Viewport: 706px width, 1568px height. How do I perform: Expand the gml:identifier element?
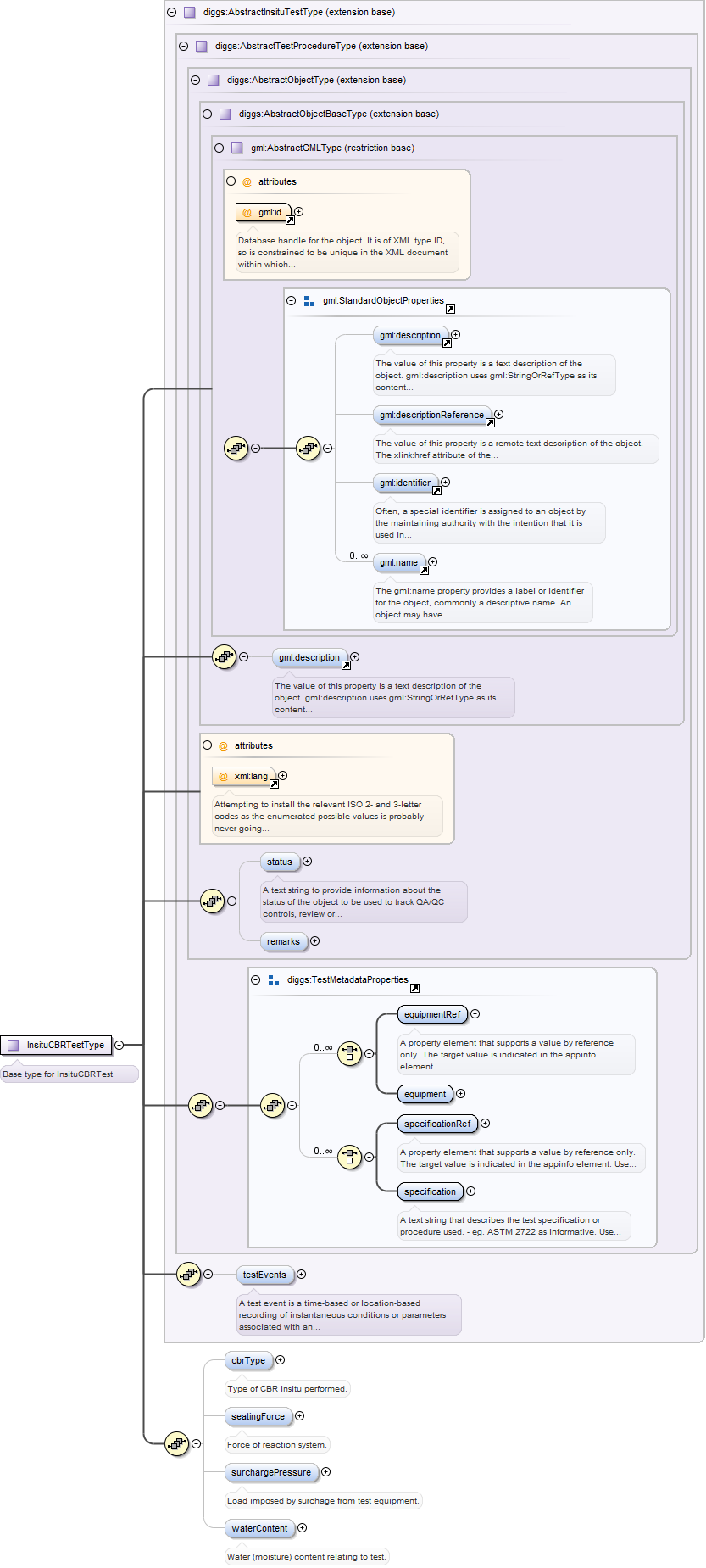tap(446, 483)
